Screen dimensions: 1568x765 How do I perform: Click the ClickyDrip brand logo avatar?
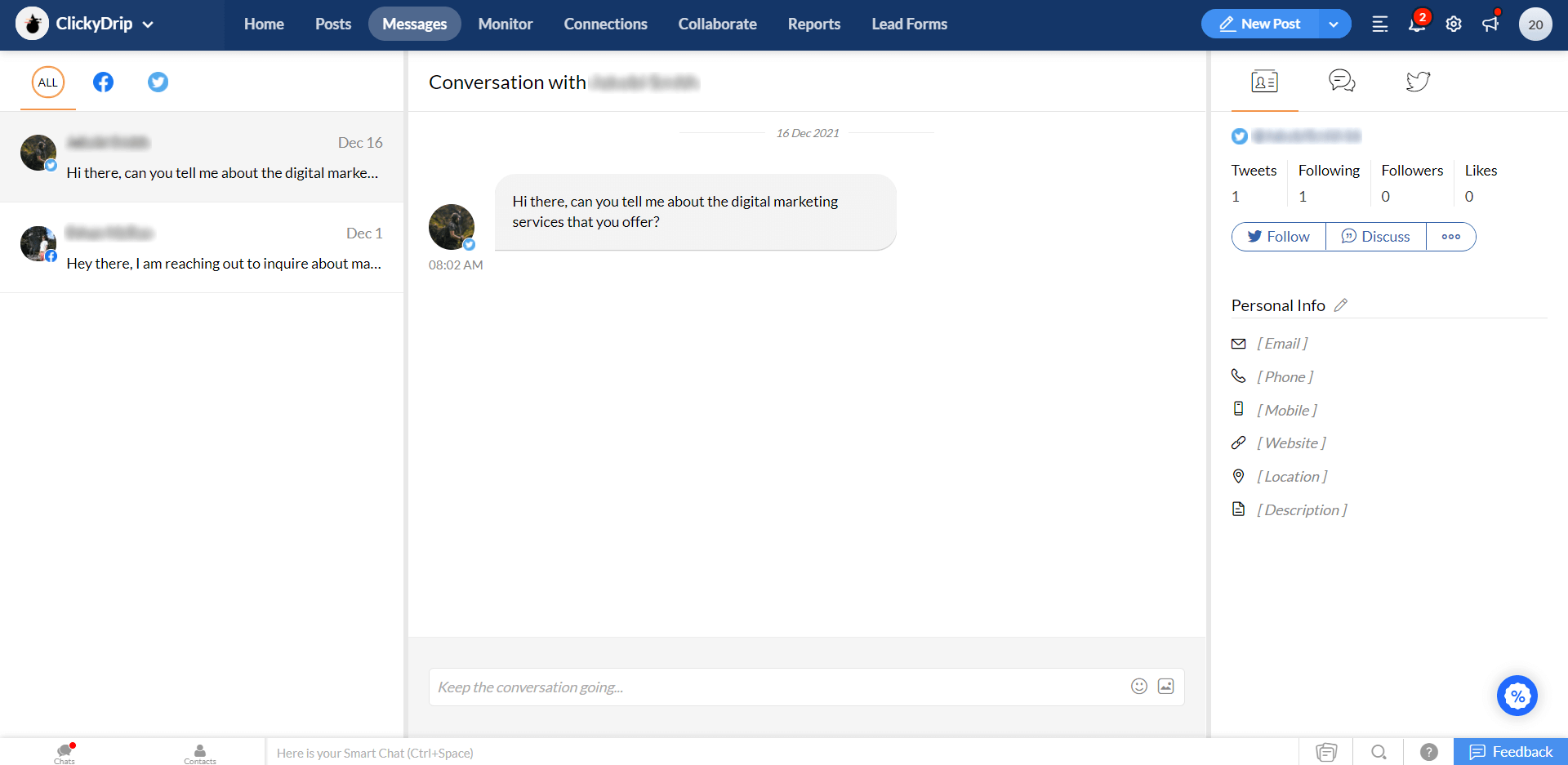click(33, 24)
